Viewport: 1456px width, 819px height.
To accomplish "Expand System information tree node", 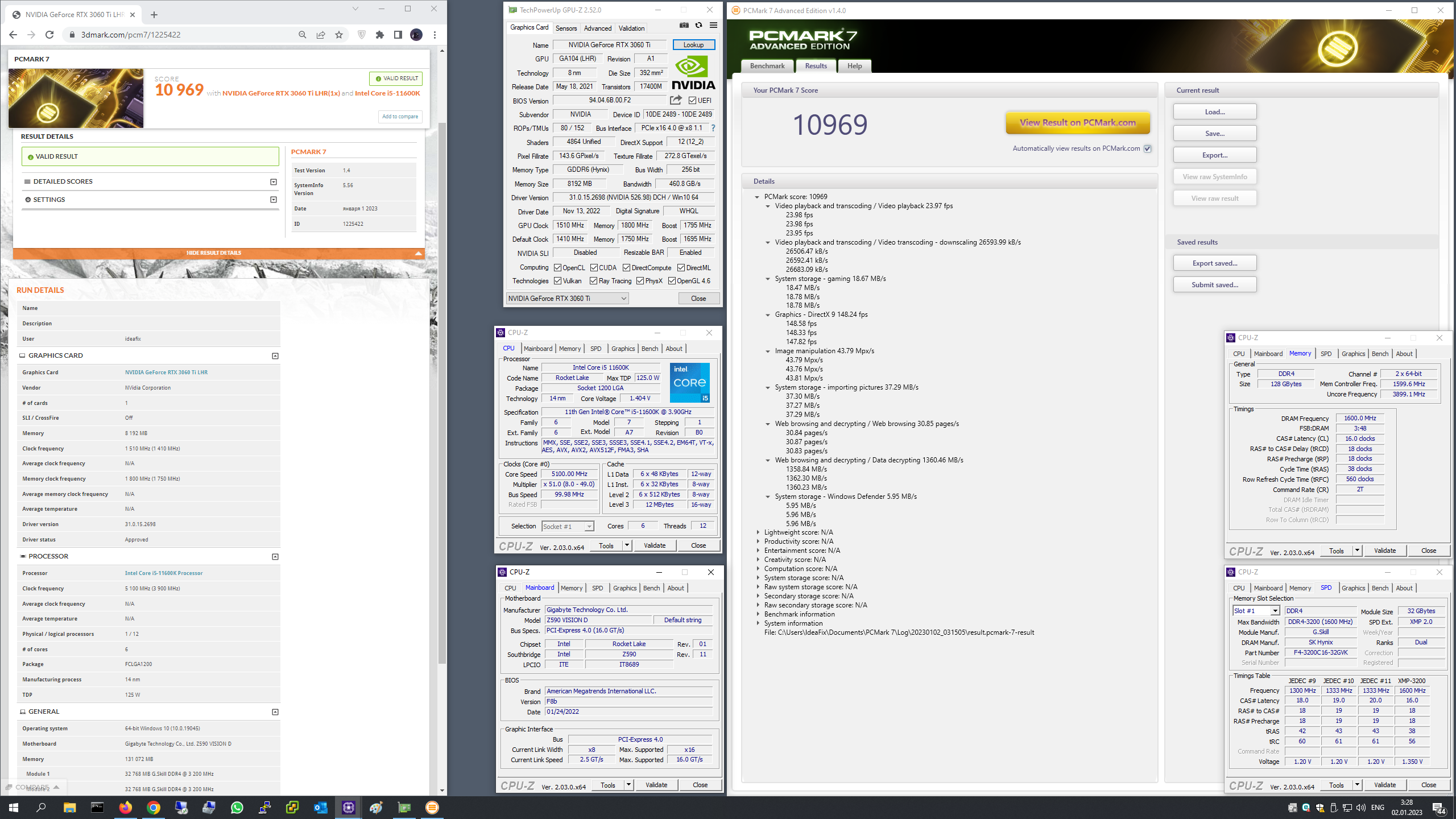I will [758, 624].
